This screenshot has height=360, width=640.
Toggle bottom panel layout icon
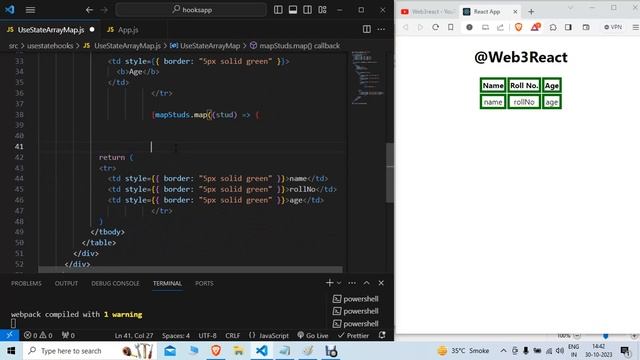click(x=293, y=10)
